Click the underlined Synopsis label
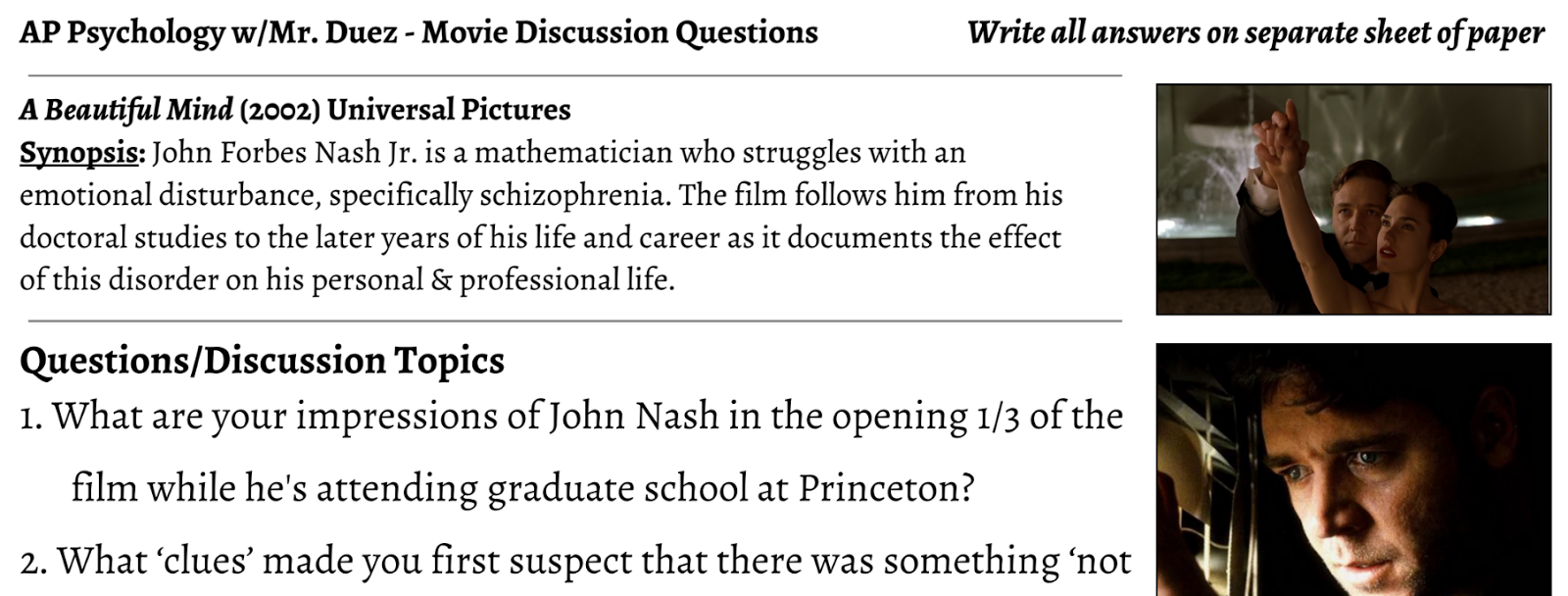Screen dimensions: 1568x596 (x=82, y=154)
